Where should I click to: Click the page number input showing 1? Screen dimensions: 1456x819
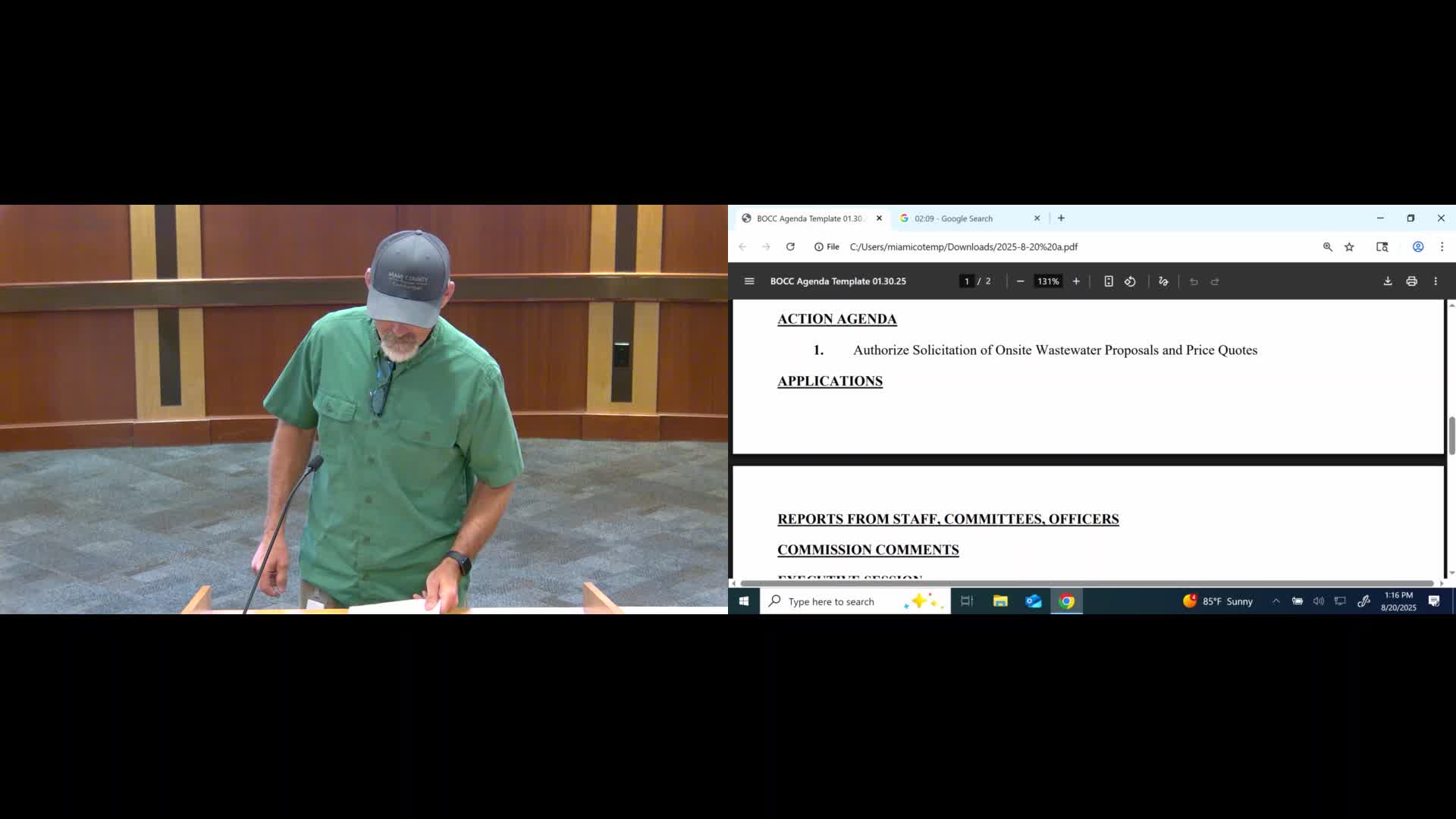coord(966,281)
